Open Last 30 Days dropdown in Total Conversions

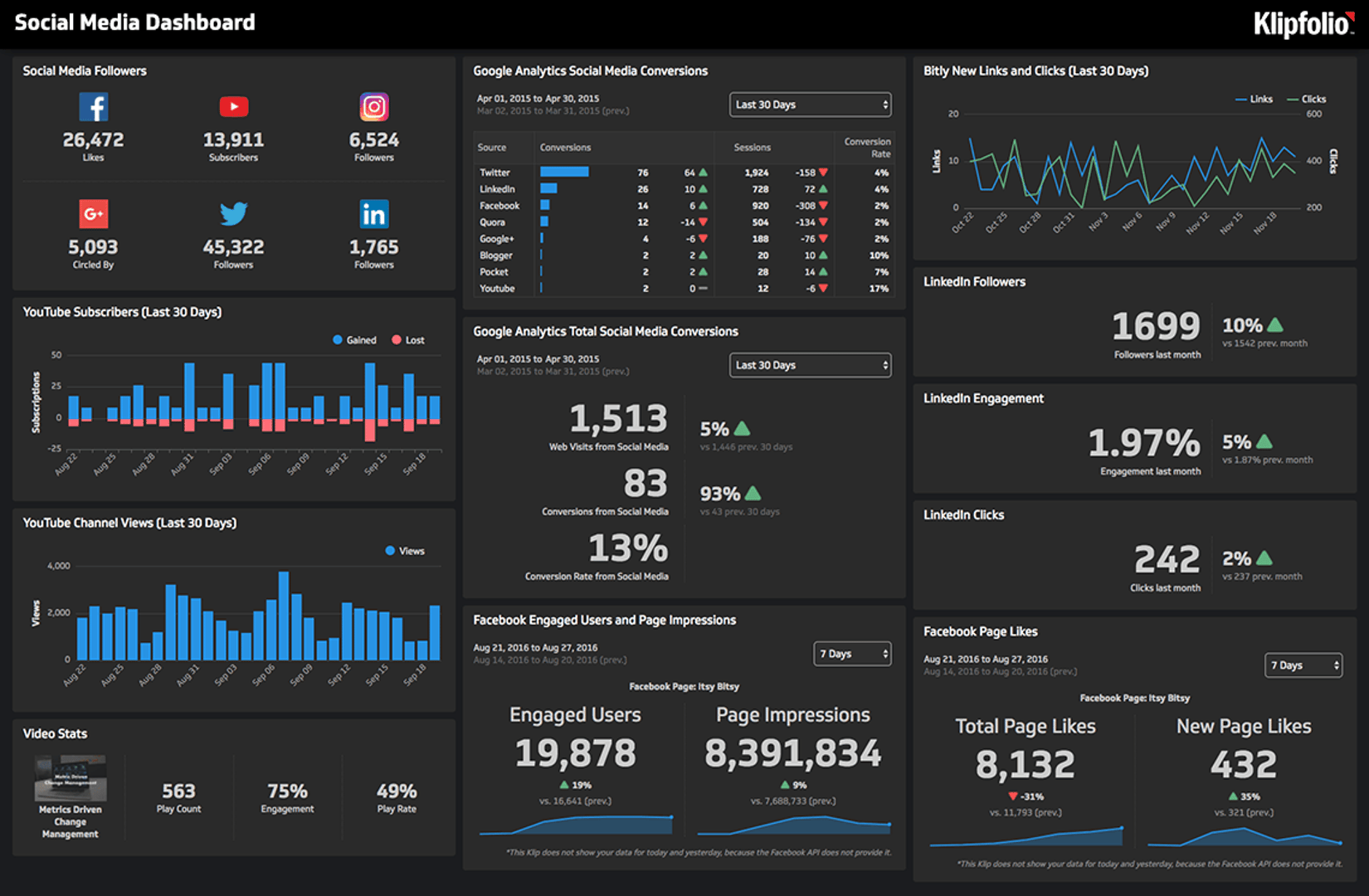(811, 365)
